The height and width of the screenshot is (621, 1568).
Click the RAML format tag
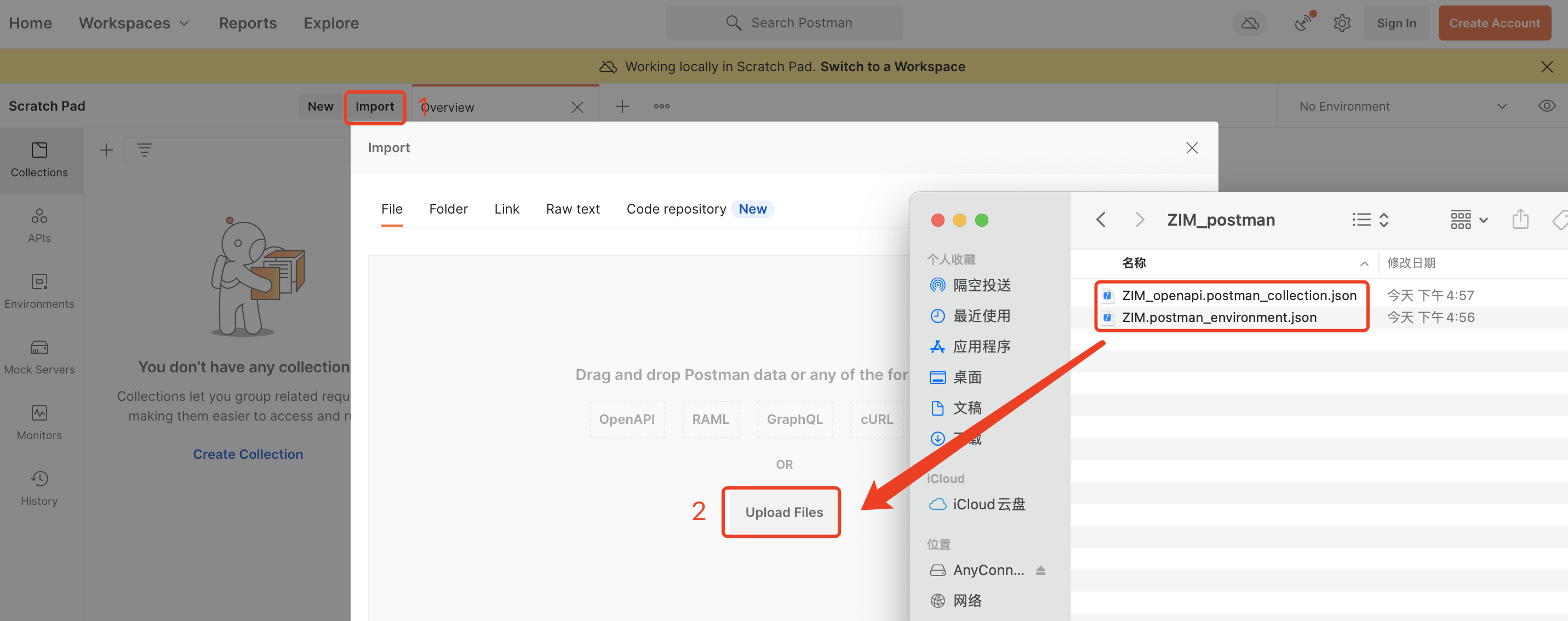click(711, 419)
